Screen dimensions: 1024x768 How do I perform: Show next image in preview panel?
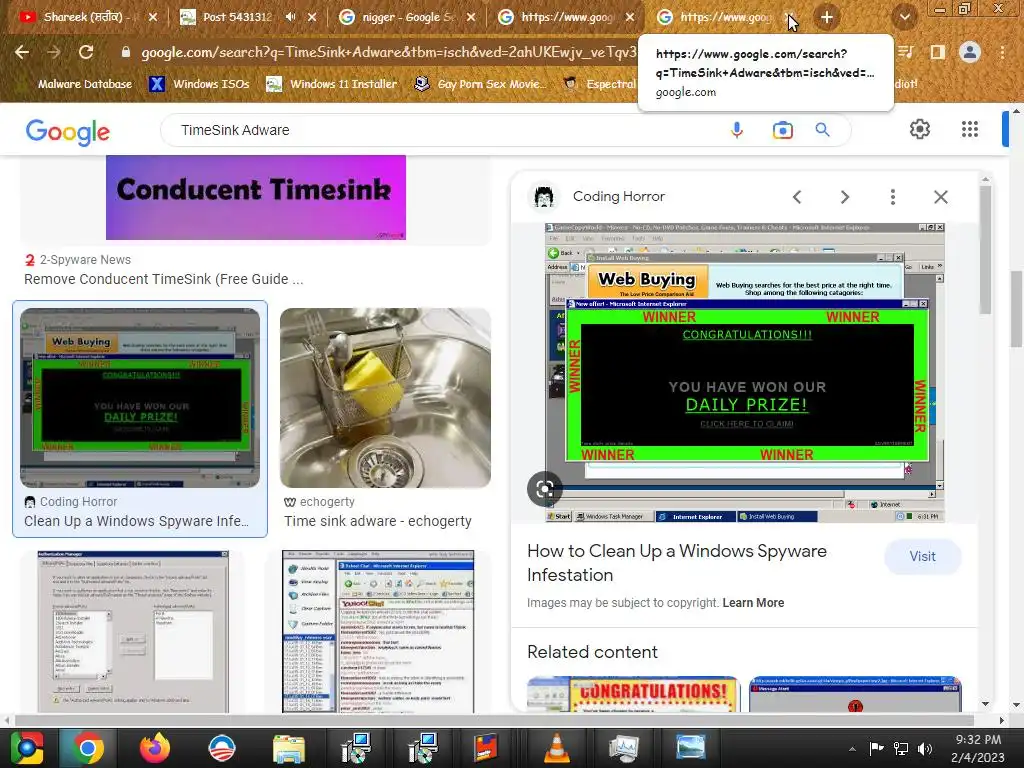click(844, 197)
